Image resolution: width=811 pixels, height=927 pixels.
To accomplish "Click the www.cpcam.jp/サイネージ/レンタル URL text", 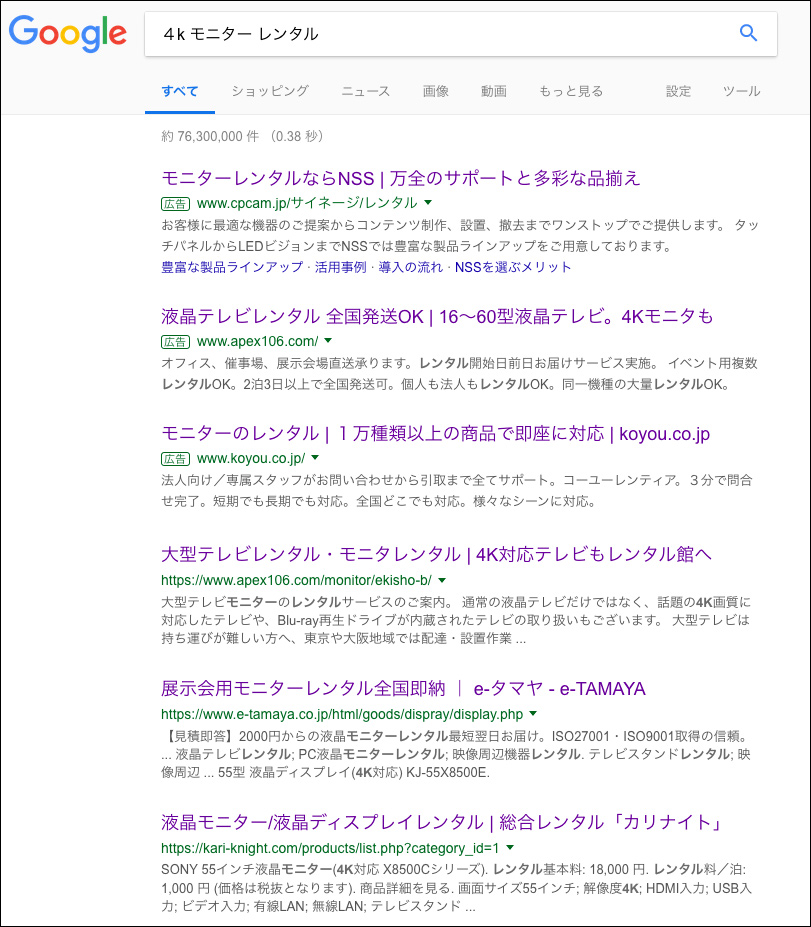I will tap(307, 203).
